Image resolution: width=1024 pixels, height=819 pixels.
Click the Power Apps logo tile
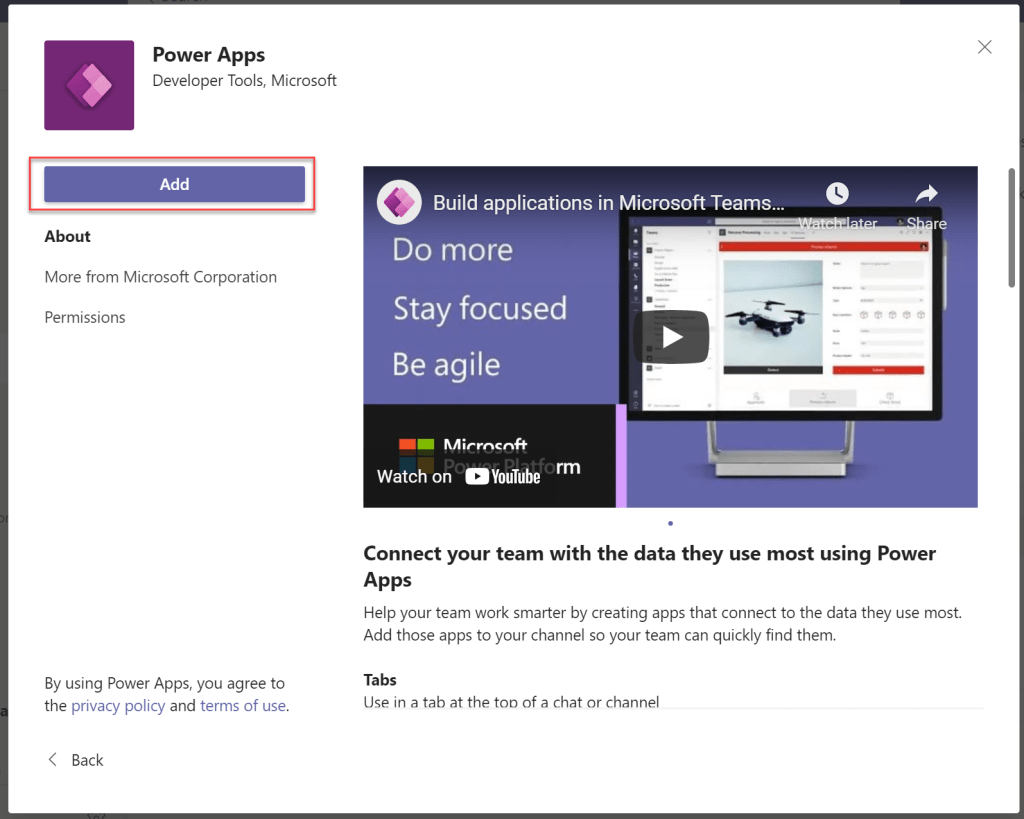[x=89, y=85]
